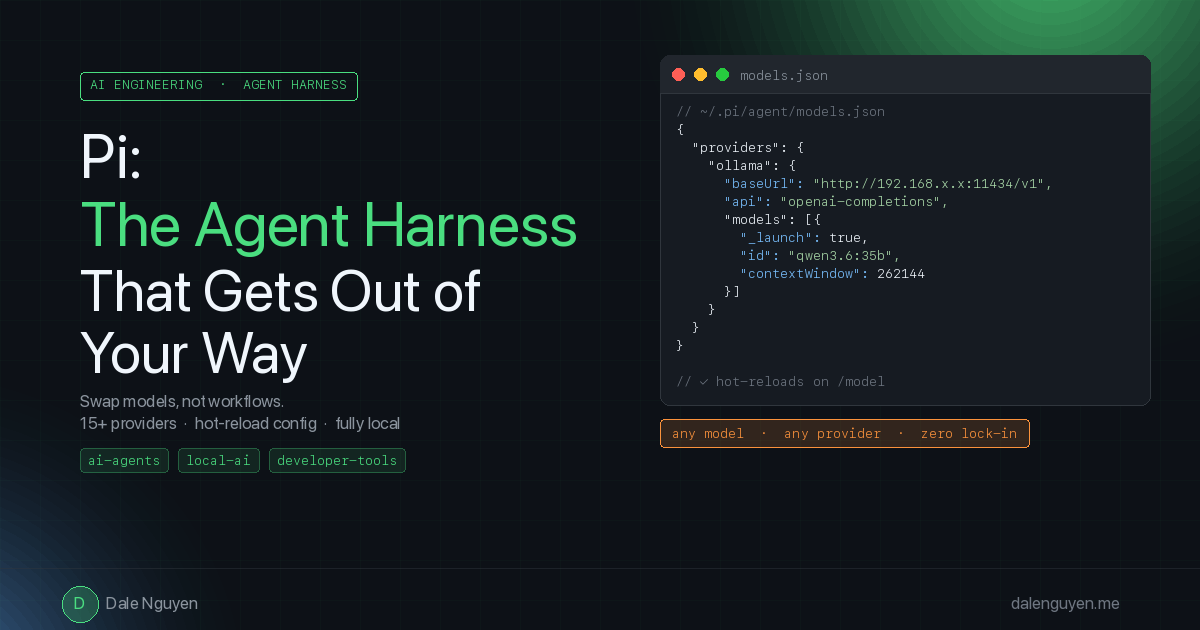
Task: Click 'Swap models, not workflows.' subtitle
Action: [x=182, y=402]
